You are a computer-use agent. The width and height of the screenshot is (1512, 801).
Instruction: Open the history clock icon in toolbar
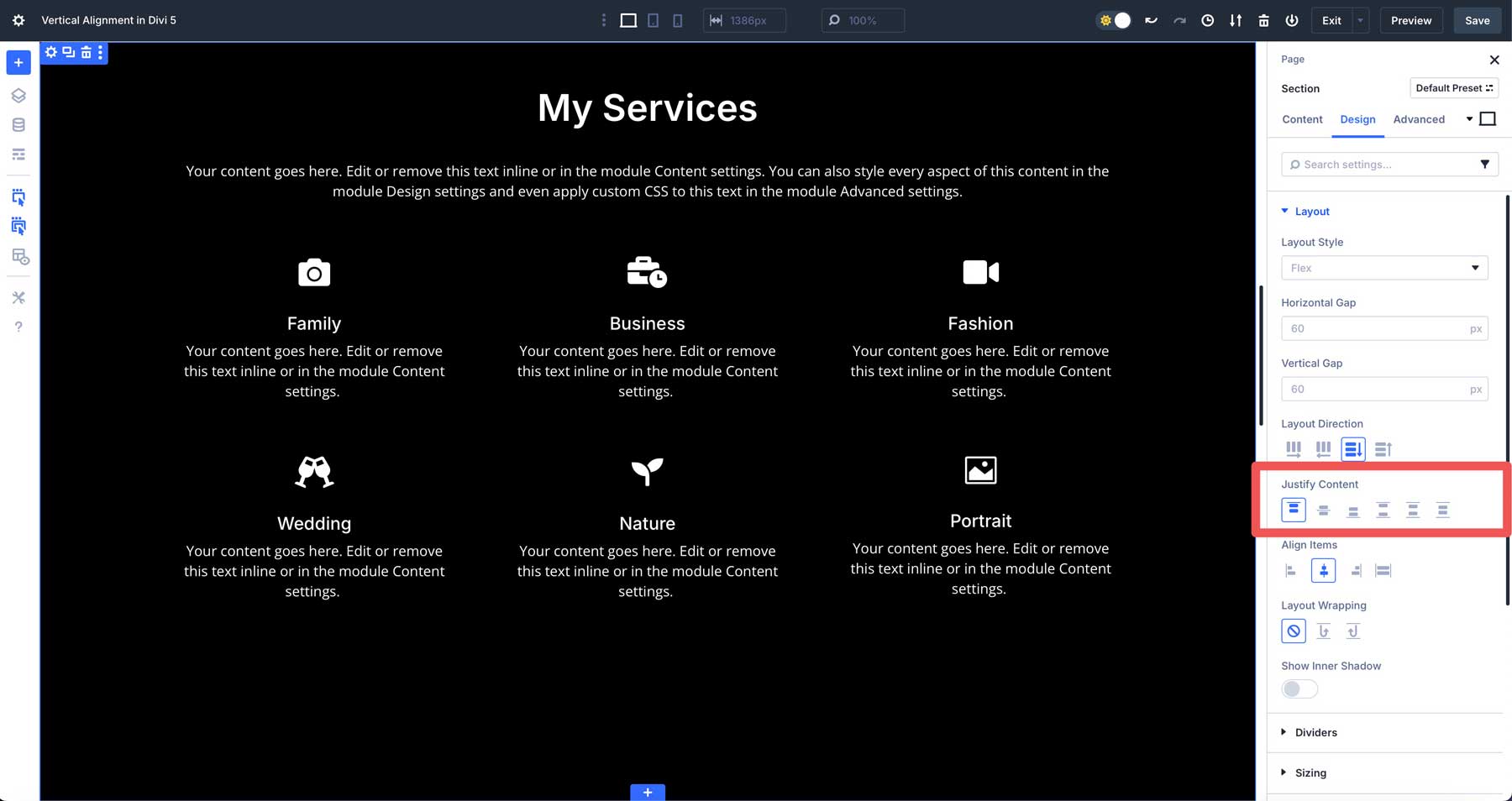pos(1208,20)
